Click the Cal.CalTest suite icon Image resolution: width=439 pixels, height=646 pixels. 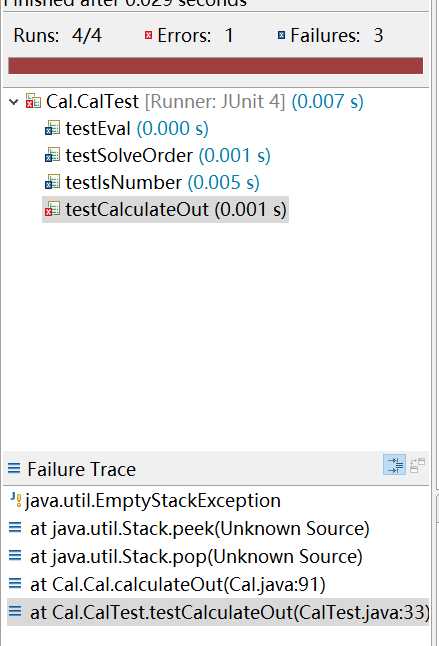[x=33, y=101]
